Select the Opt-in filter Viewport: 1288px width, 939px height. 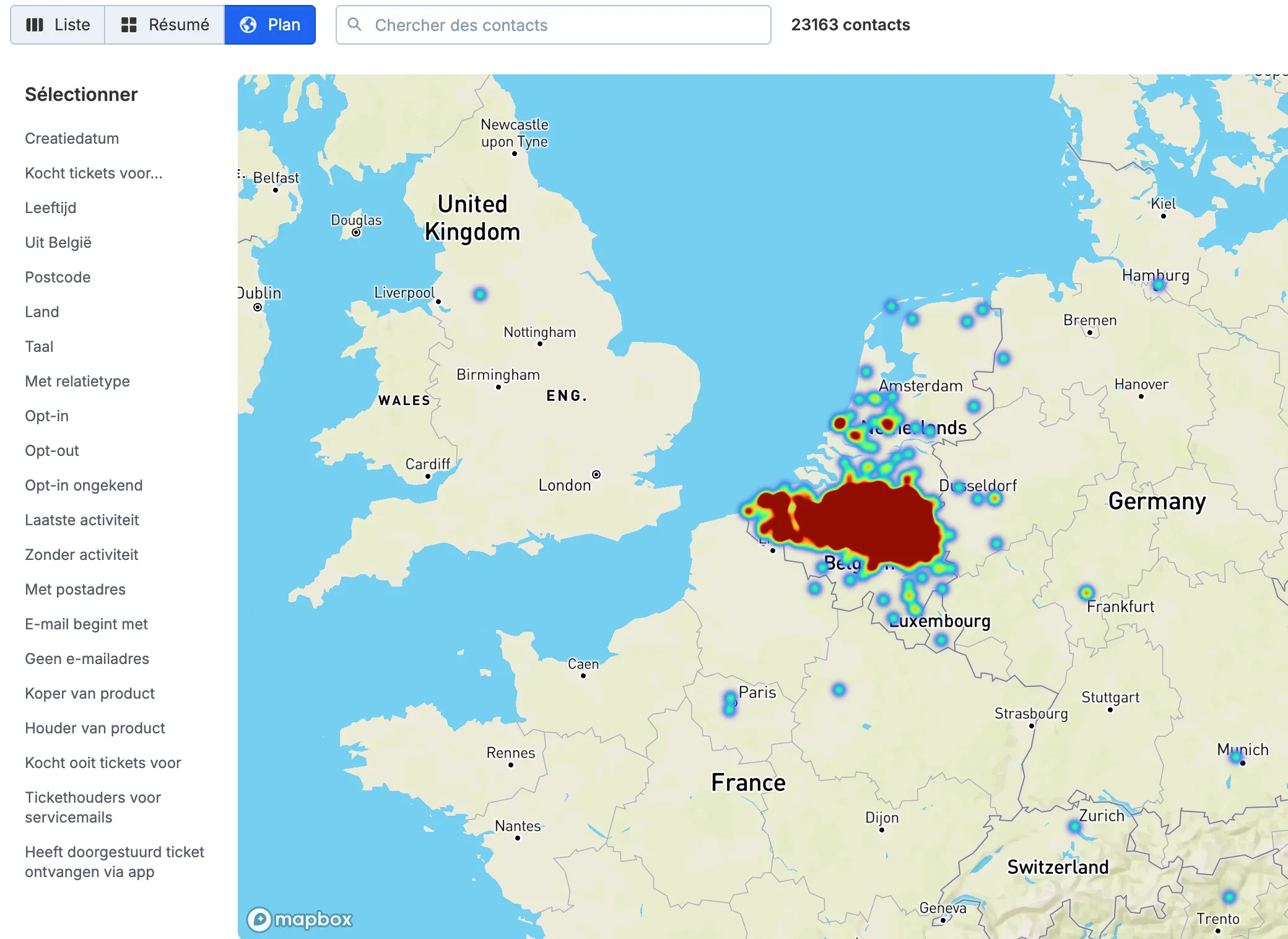pos(46,416)
